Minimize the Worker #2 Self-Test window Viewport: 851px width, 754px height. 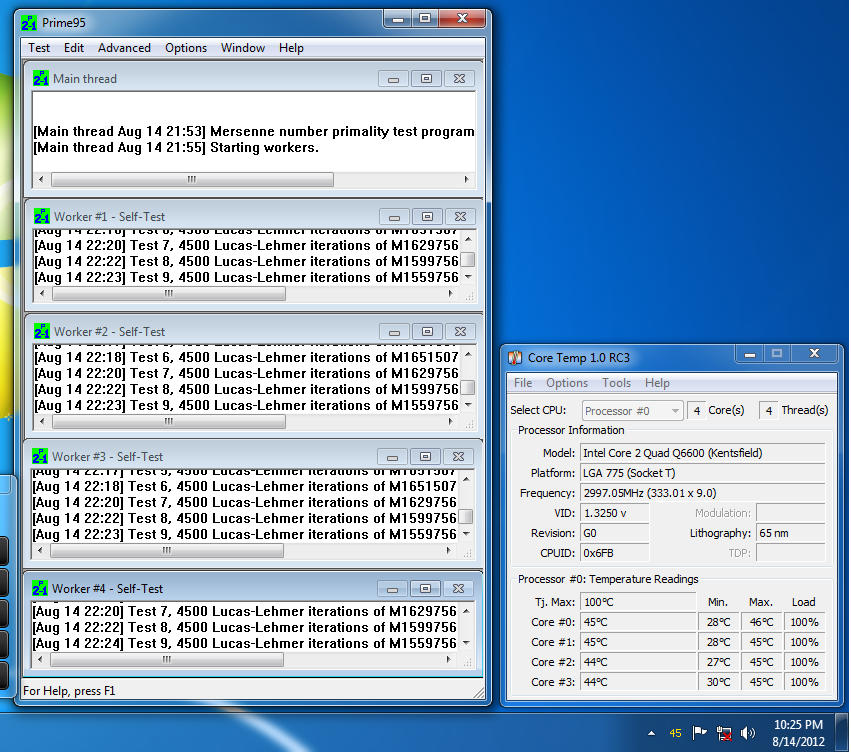pos(395,332)
